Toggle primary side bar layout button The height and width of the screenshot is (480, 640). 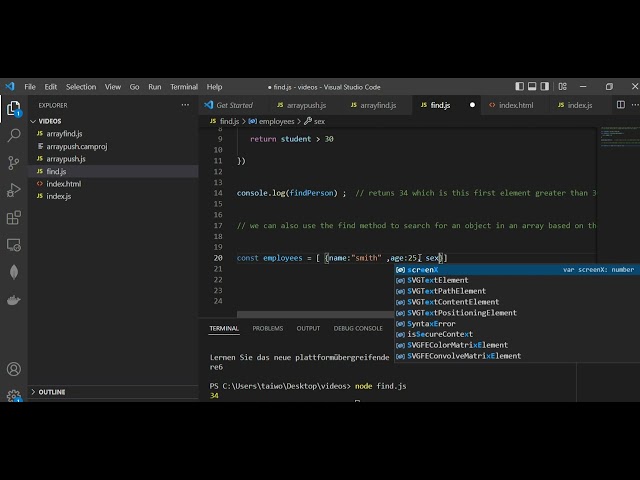tap(519, 87)
